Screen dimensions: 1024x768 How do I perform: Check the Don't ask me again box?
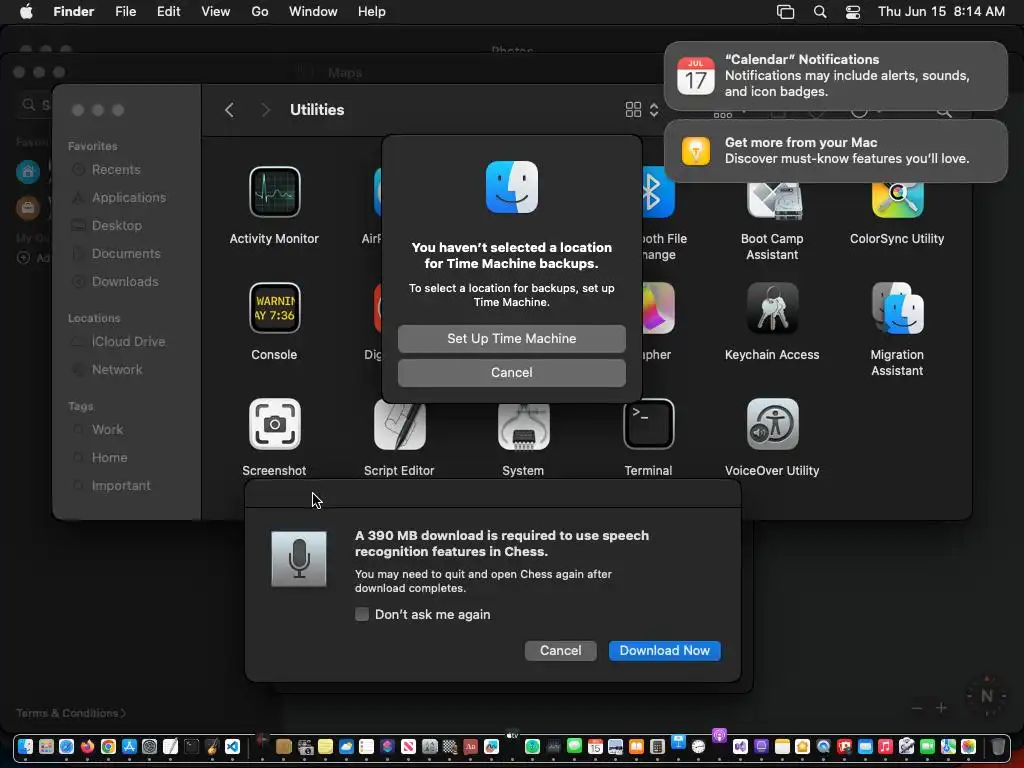[362, 614]
